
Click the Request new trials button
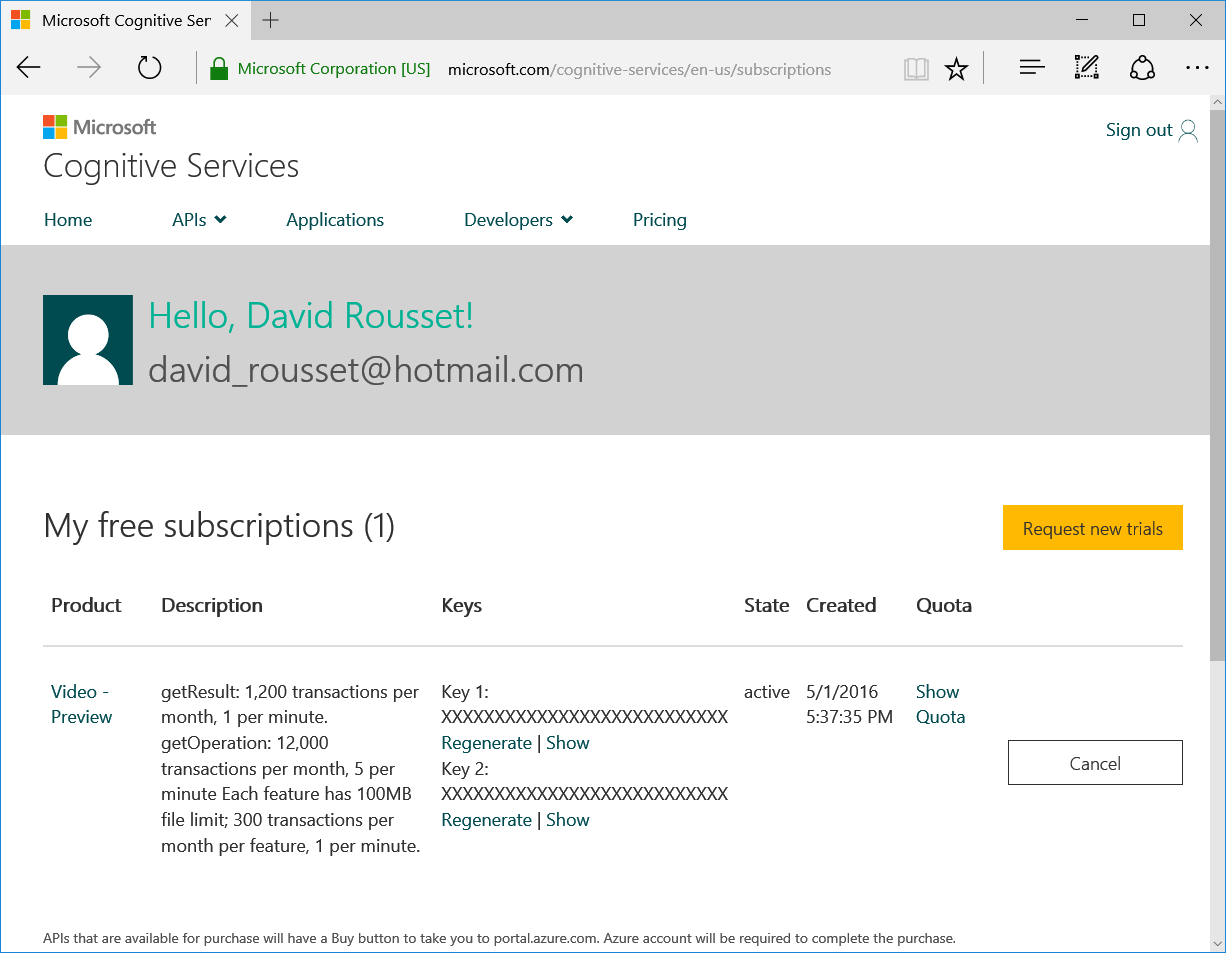(x=1093, y=528)
